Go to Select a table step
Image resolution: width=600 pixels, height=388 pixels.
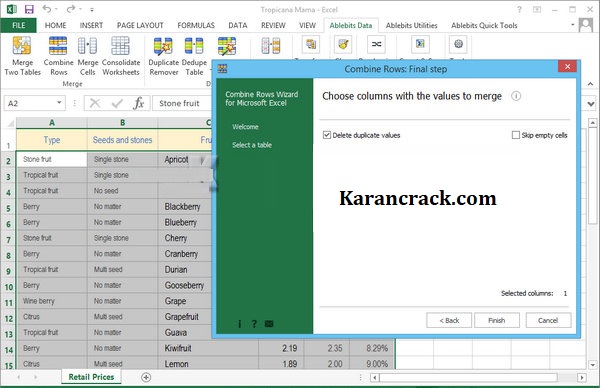tap(252, 145)
